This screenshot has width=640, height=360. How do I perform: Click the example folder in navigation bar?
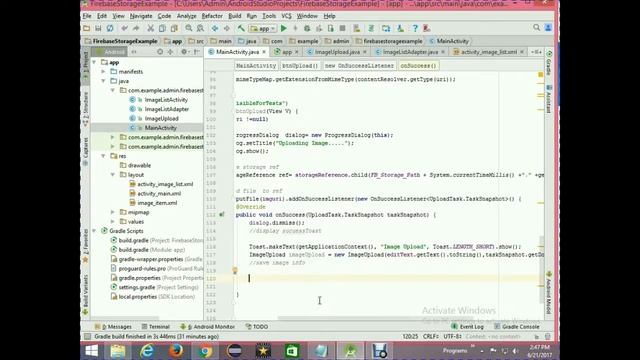303,41
